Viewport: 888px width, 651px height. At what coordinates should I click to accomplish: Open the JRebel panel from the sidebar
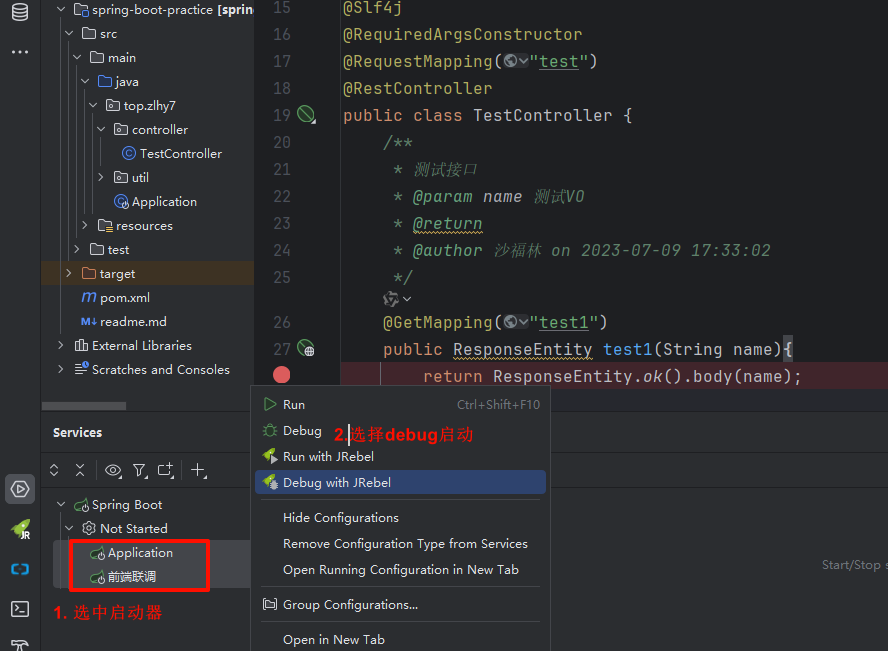(20, 529)
